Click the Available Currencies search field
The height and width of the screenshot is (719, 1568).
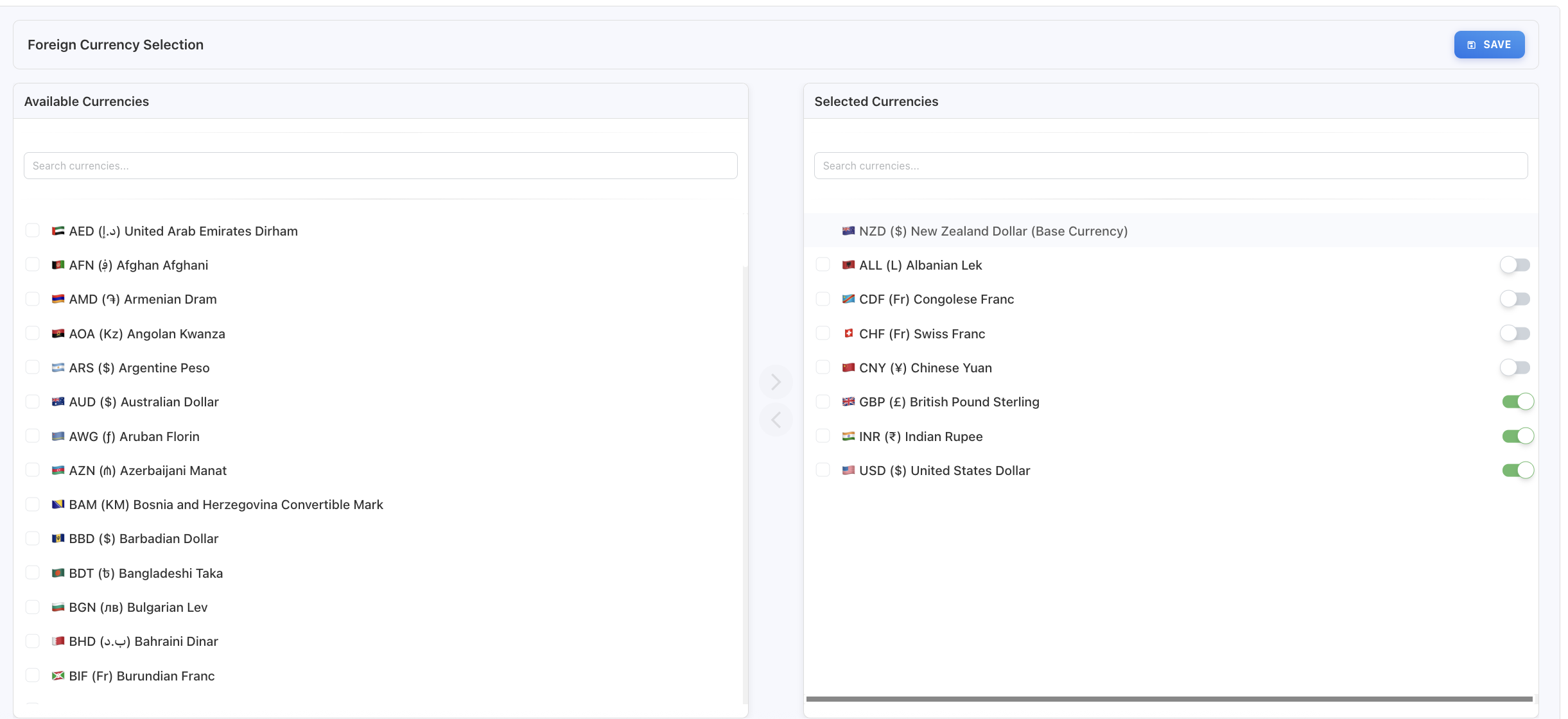coord(380,166)
